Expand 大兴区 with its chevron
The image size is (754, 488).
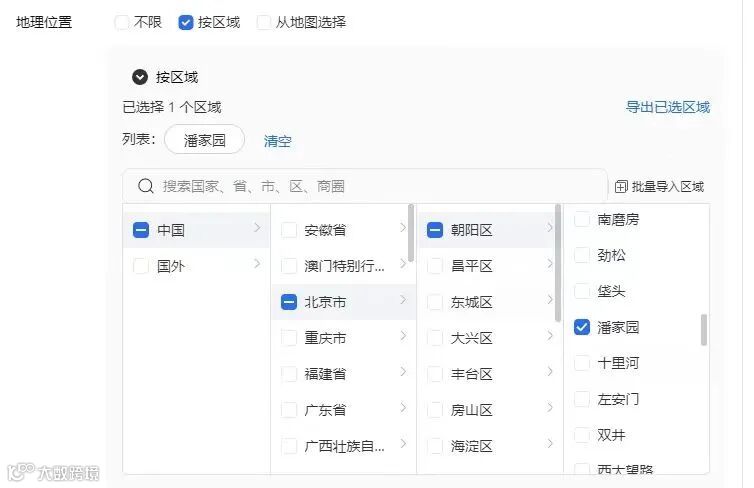[550, 336]
